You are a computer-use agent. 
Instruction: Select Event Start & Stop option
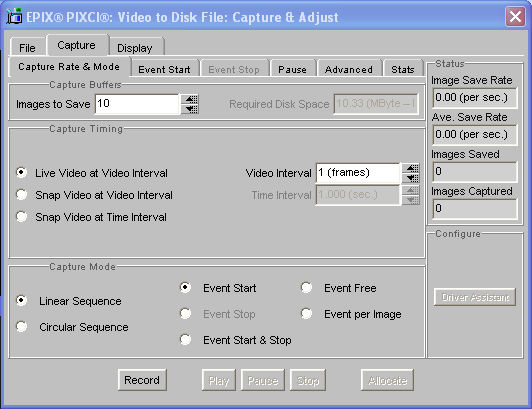(x=185, y=339)
